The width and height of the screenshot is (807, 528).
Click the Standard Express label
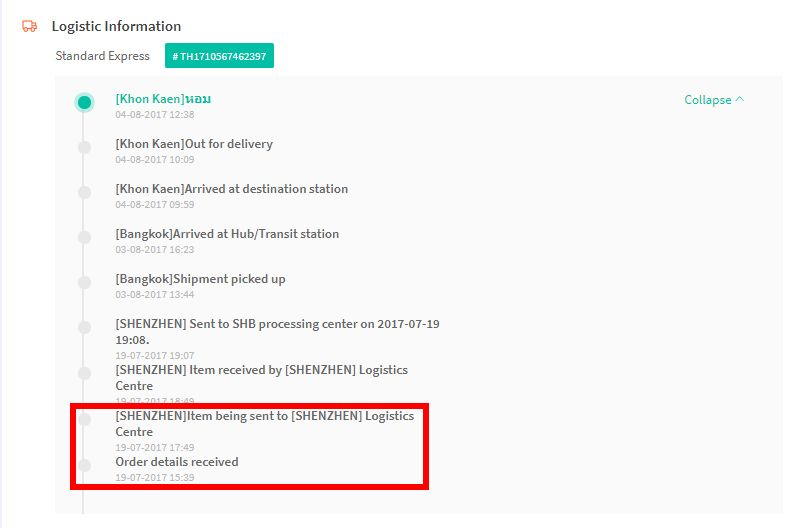(x=102, y=56)
